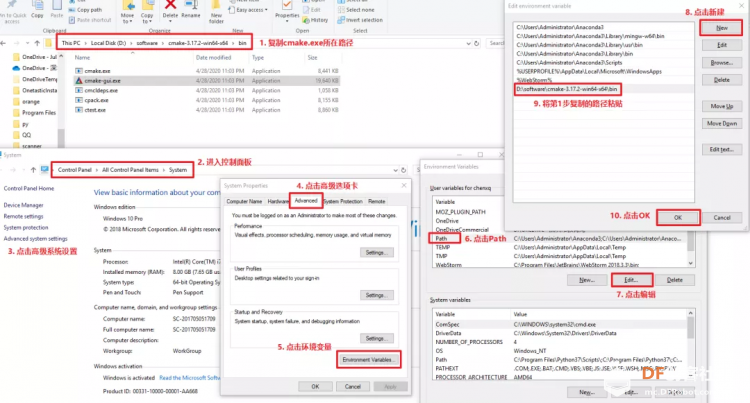750x403 pixels.
Task: Go up one folder in File Explorer
Action: click(x=37, y=43)
